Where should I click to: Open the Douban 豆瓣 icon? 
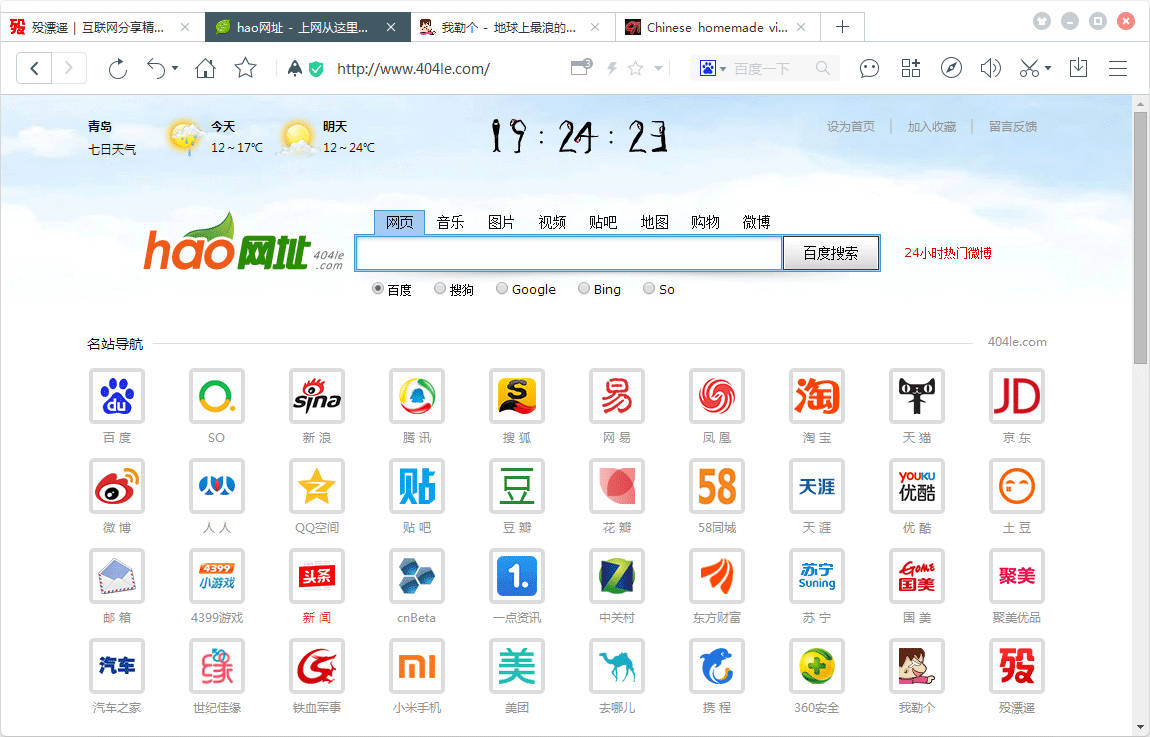coord(516,486)
